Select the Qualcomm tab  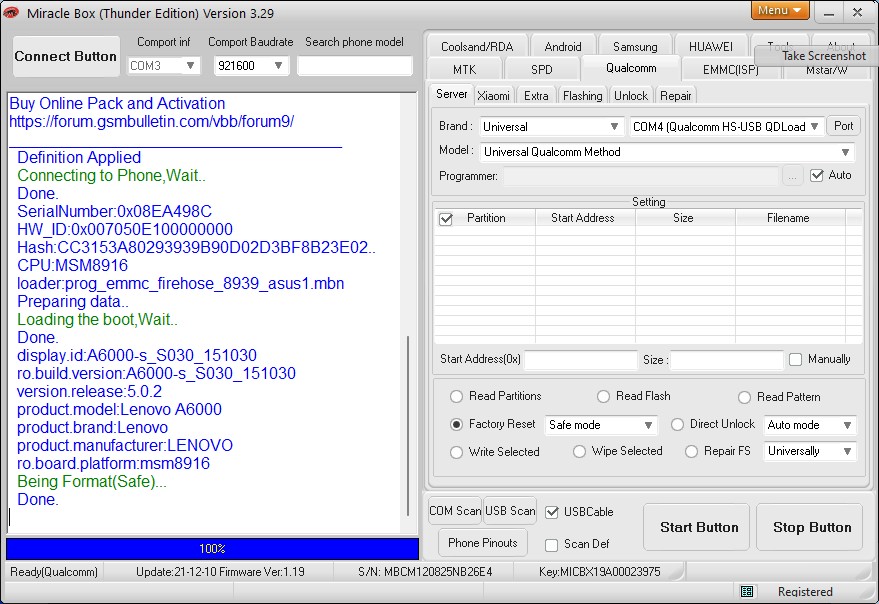click(x=631, y=68)
